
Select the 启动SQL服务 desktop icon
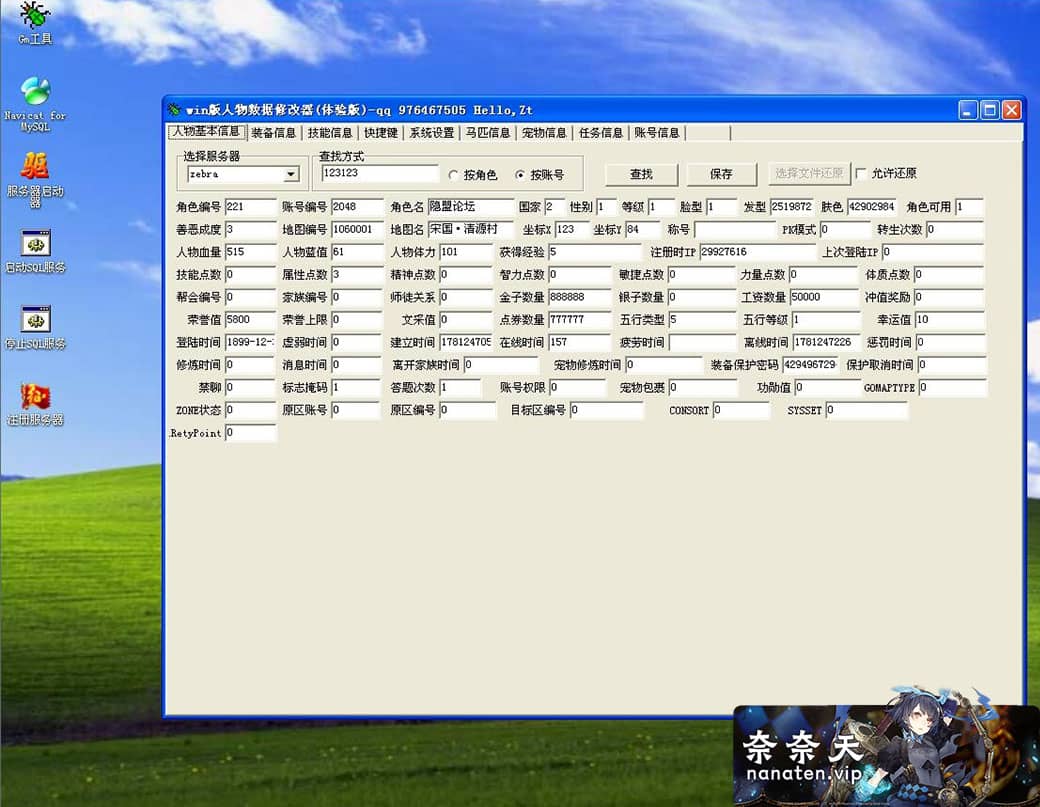pos(35,252)
